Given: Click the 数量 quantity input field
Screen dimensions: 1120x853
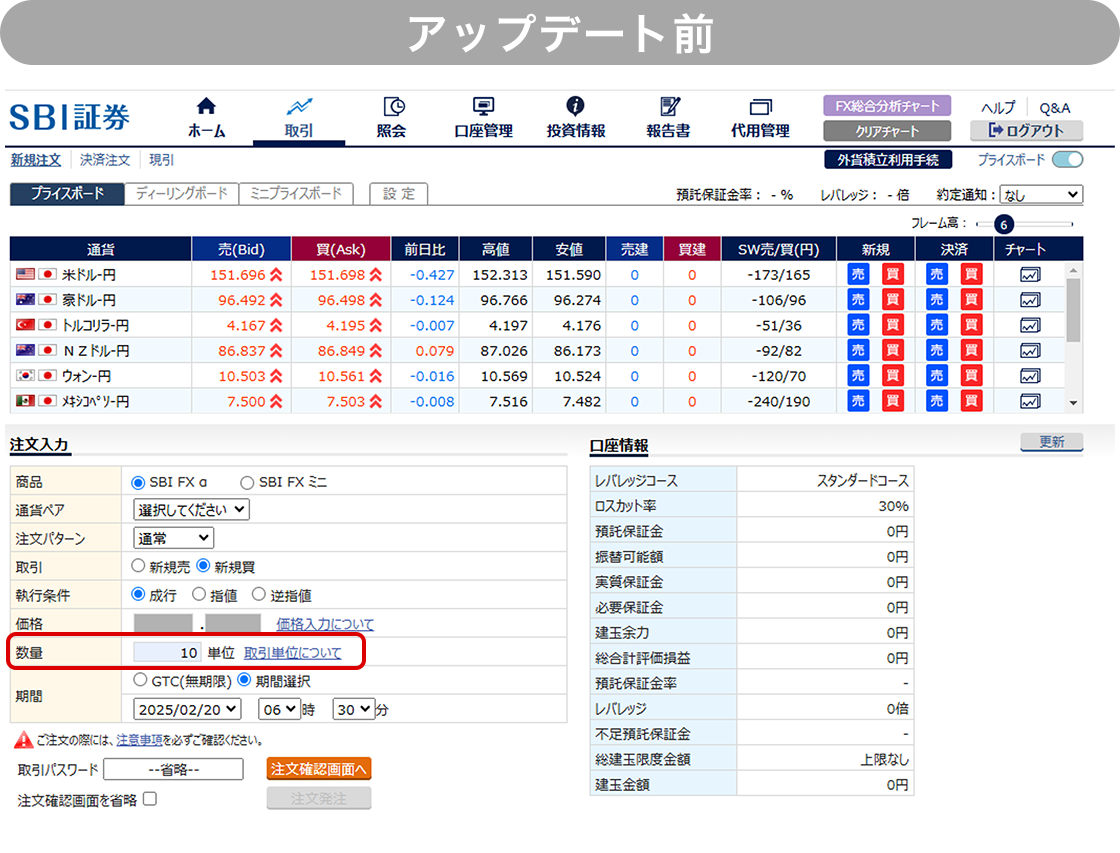Looking at the screenshot, I should tap(166, 653).
